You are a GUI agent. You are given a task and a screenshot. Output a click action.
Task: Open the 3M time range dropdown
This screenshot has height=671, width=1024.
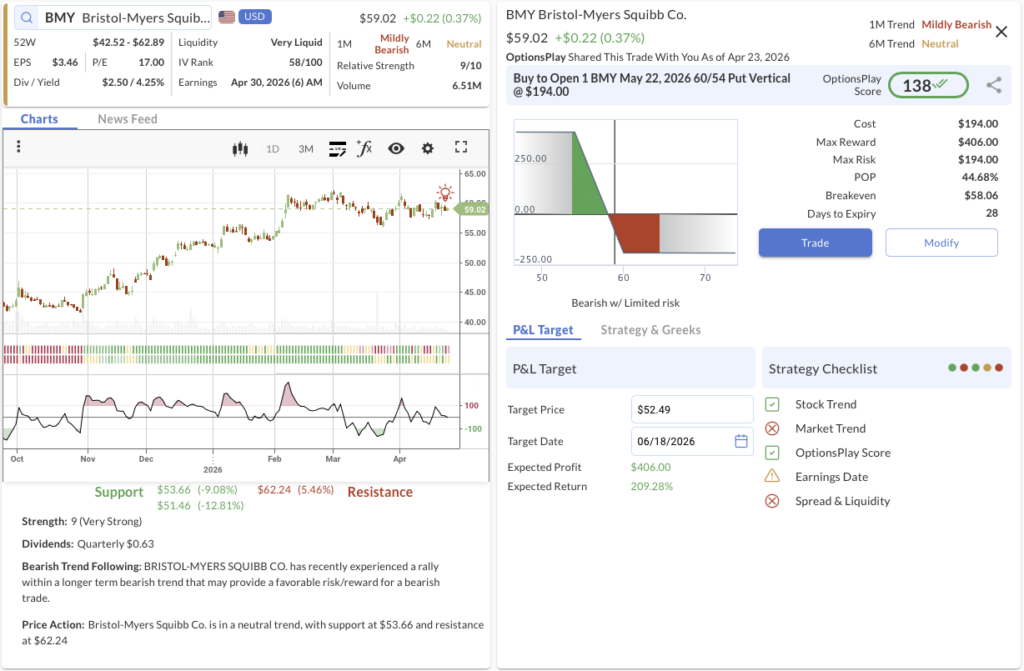(x=305, y=149)
